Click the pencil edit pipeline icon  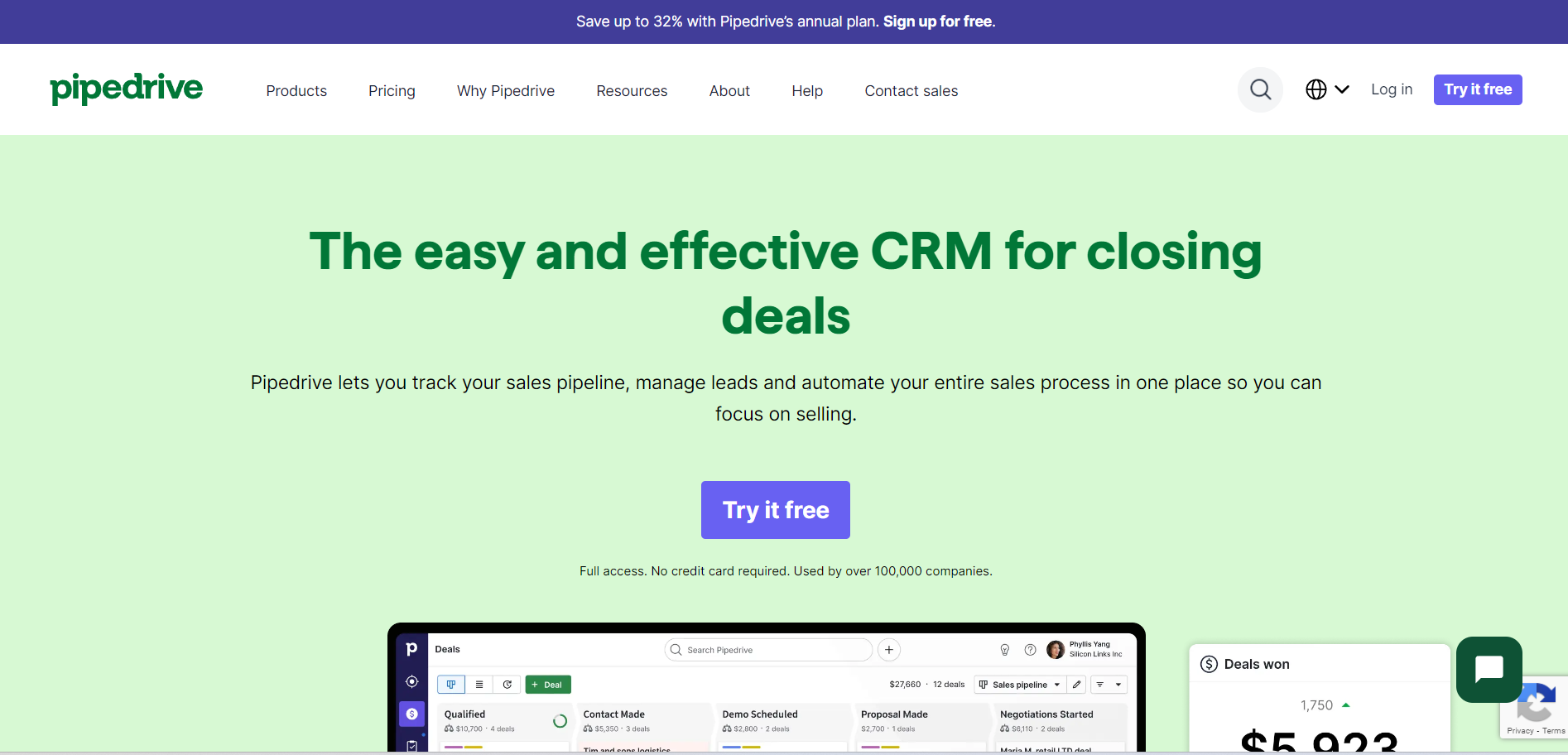[1076, 685]
